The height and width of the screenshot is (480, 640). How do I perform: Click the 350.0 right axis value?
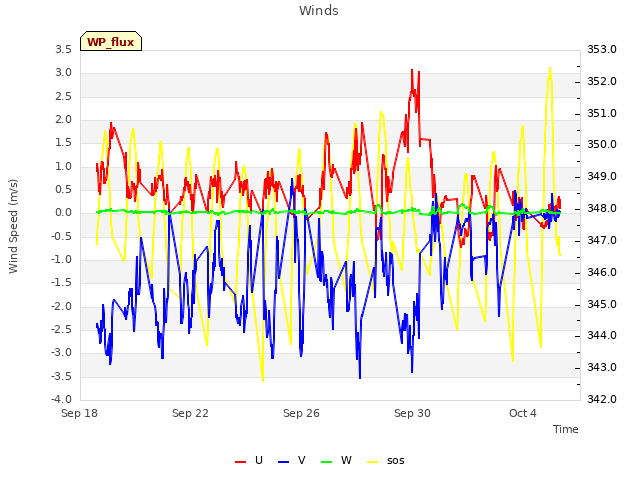click(602, 144)
